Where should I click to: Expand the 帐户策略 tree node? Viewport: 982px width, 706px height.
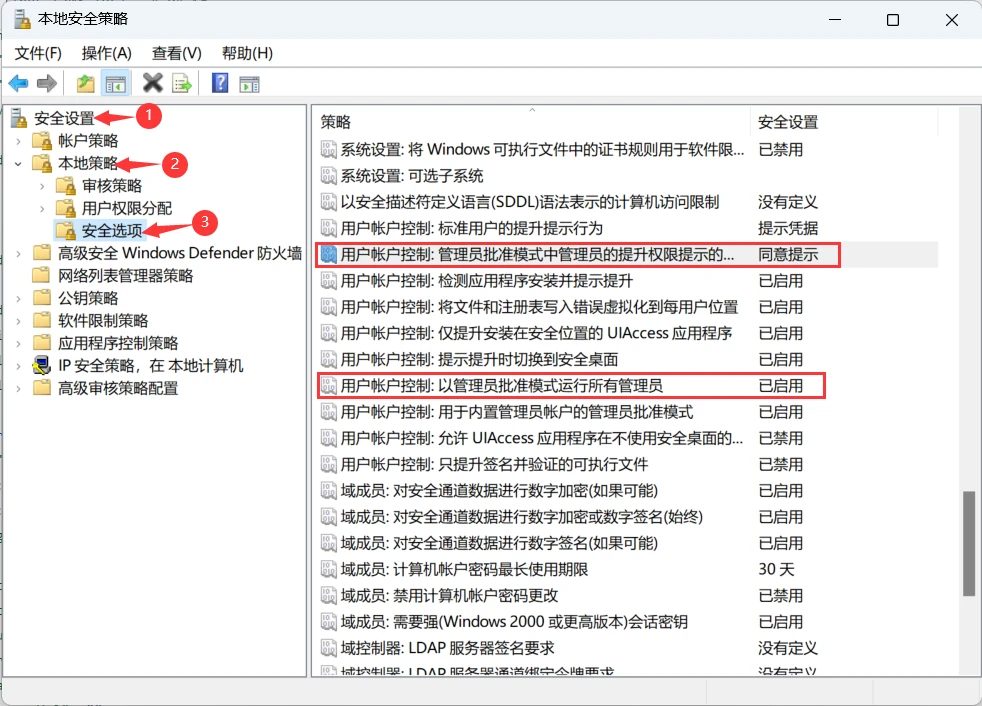pos(19,141)
